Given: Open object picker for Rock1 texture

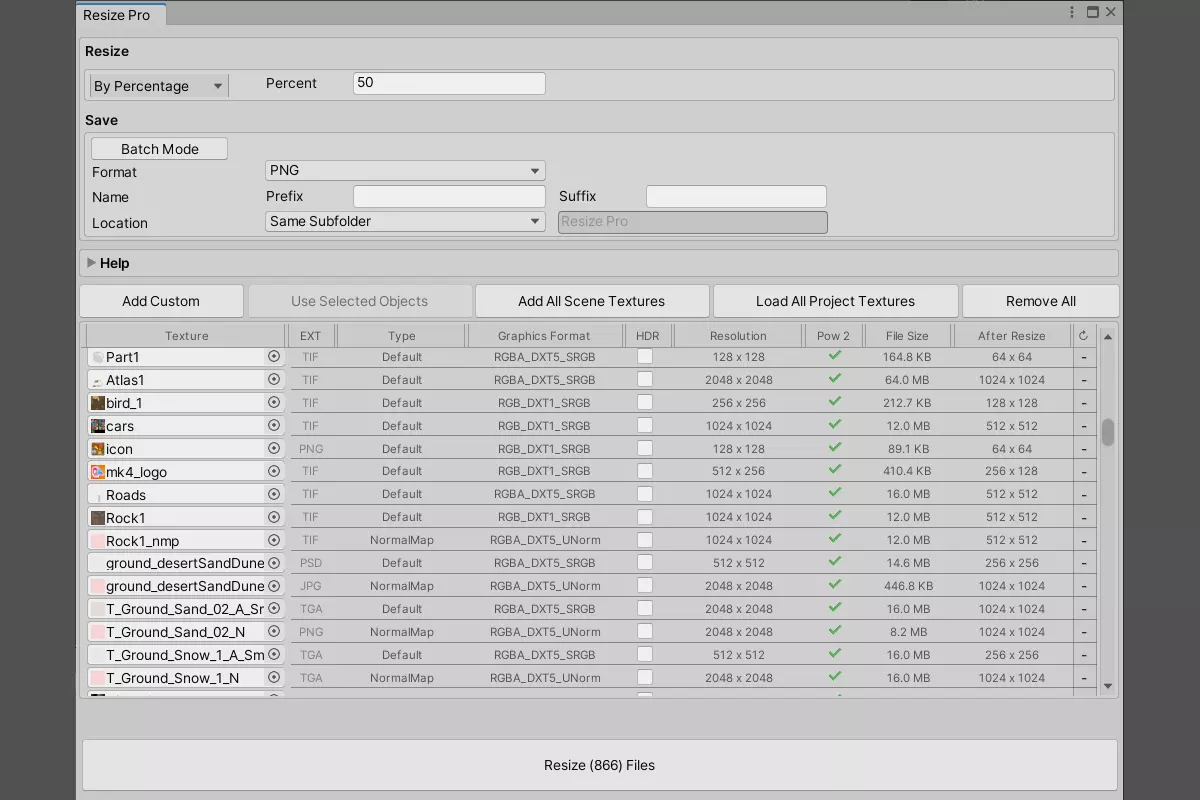Looking at the screenshot, I should click(x=274, y=518).
